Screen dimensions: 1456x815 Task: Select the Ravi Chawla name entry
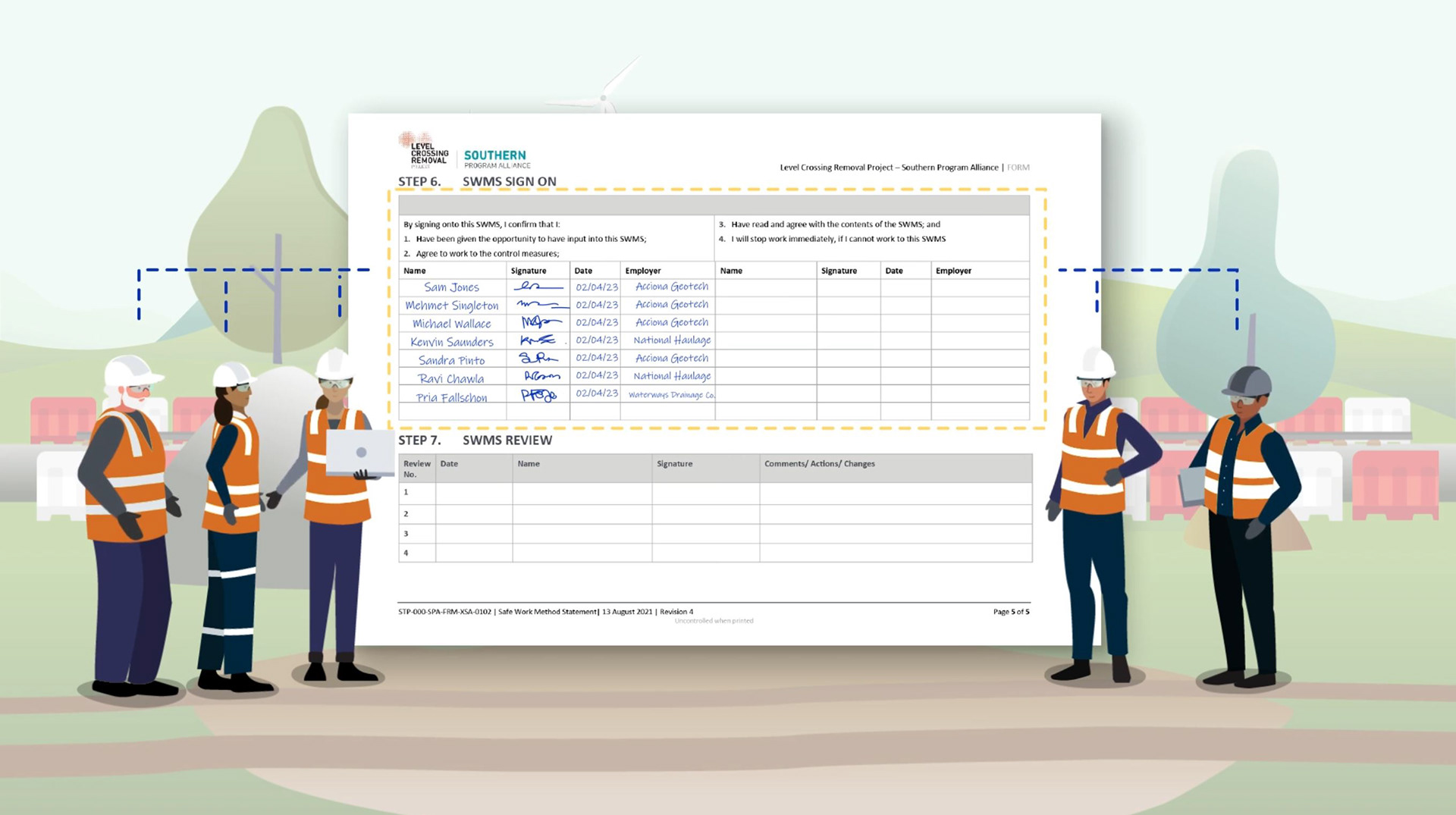tap(453, 377)
